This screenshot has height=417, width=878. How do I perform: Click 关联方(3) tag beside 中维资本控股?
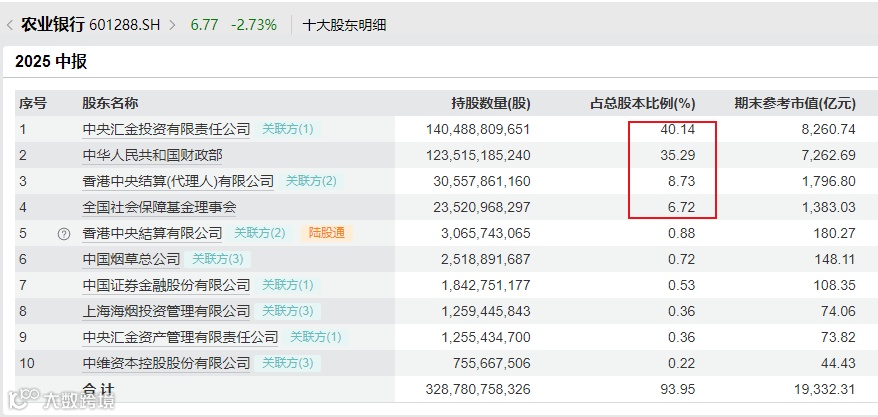288,363
